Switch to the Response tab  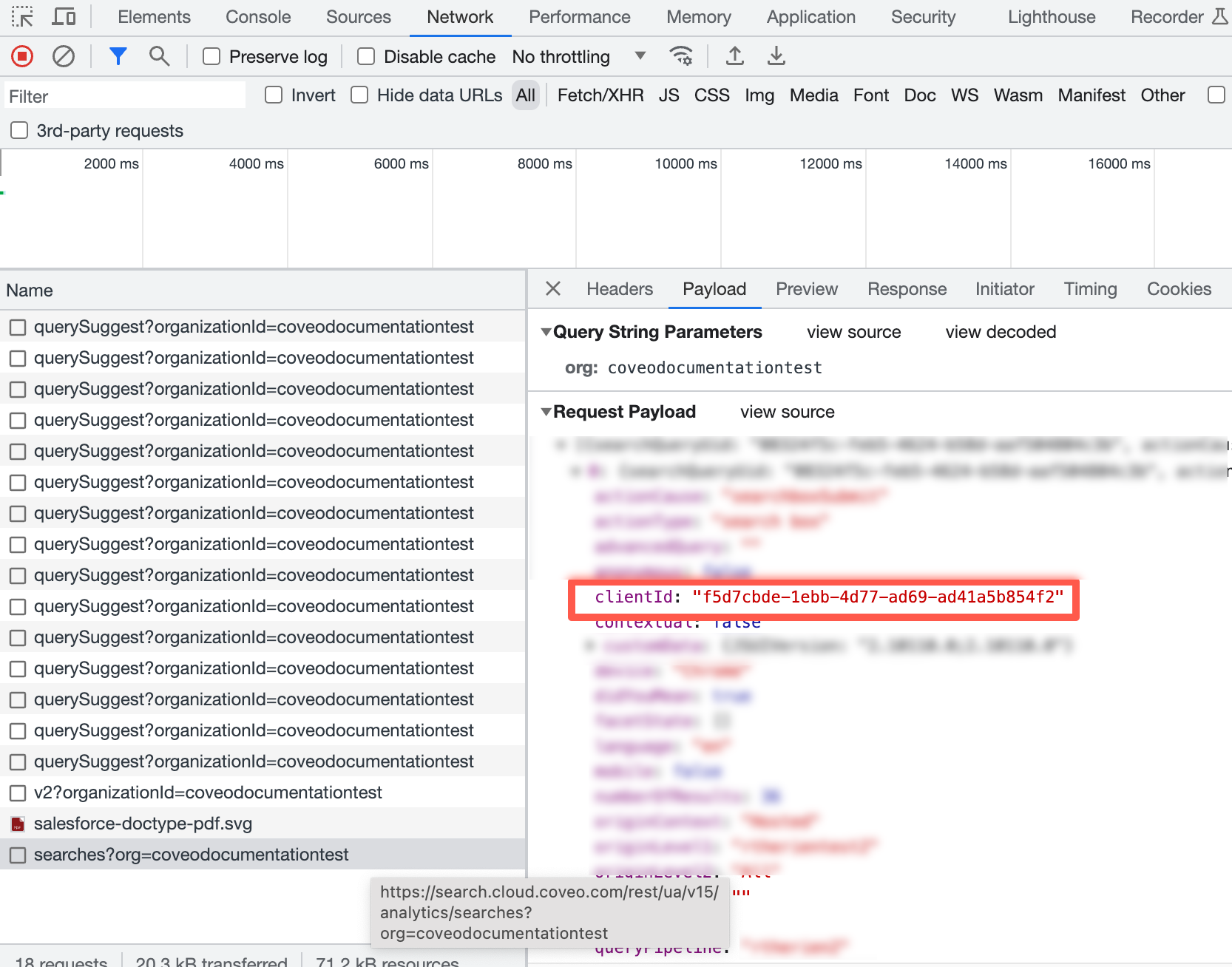907,289
